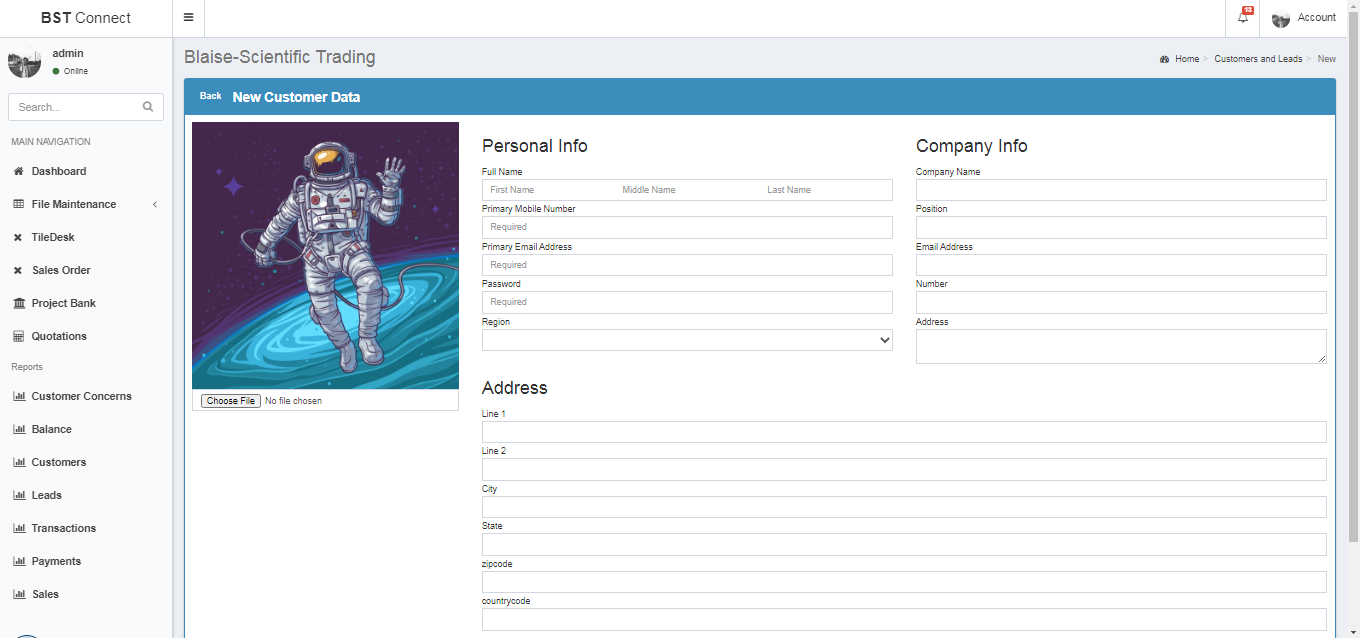Open Customers and Leads breadcrumb link

coord(1257,59)
